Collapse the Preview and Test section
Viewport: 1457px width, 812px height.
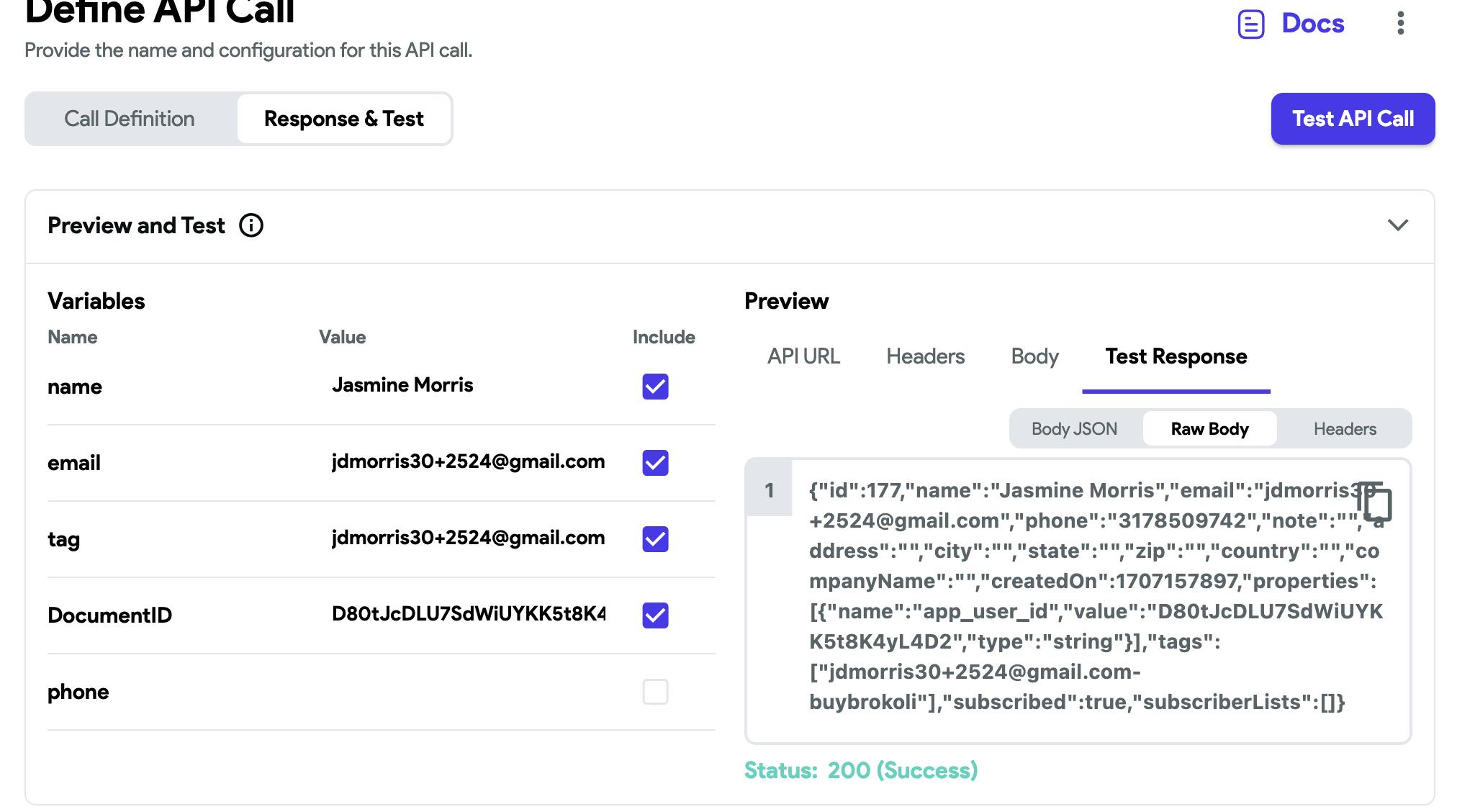tap(1397, 225)
